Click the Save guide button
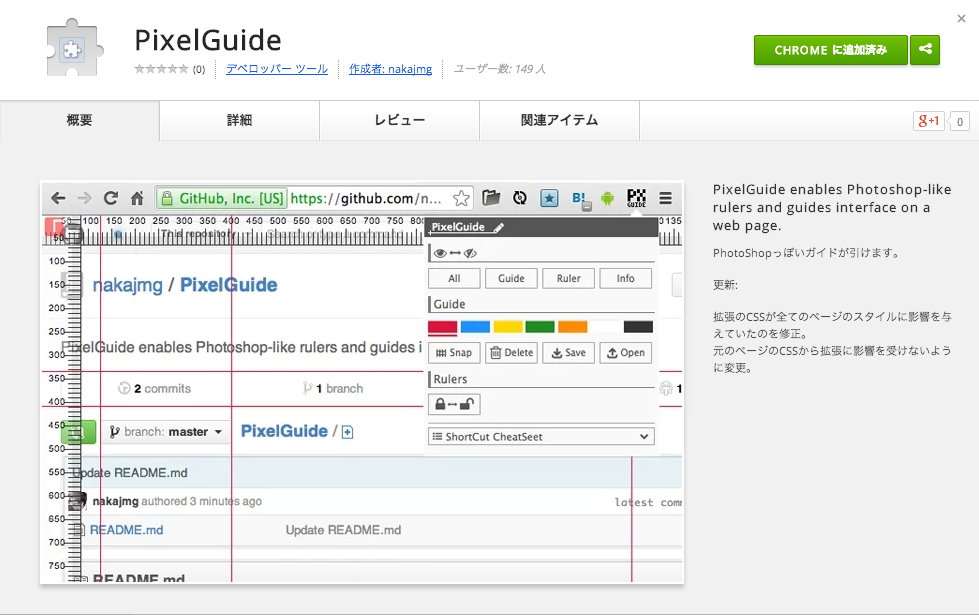 (568, 353)
